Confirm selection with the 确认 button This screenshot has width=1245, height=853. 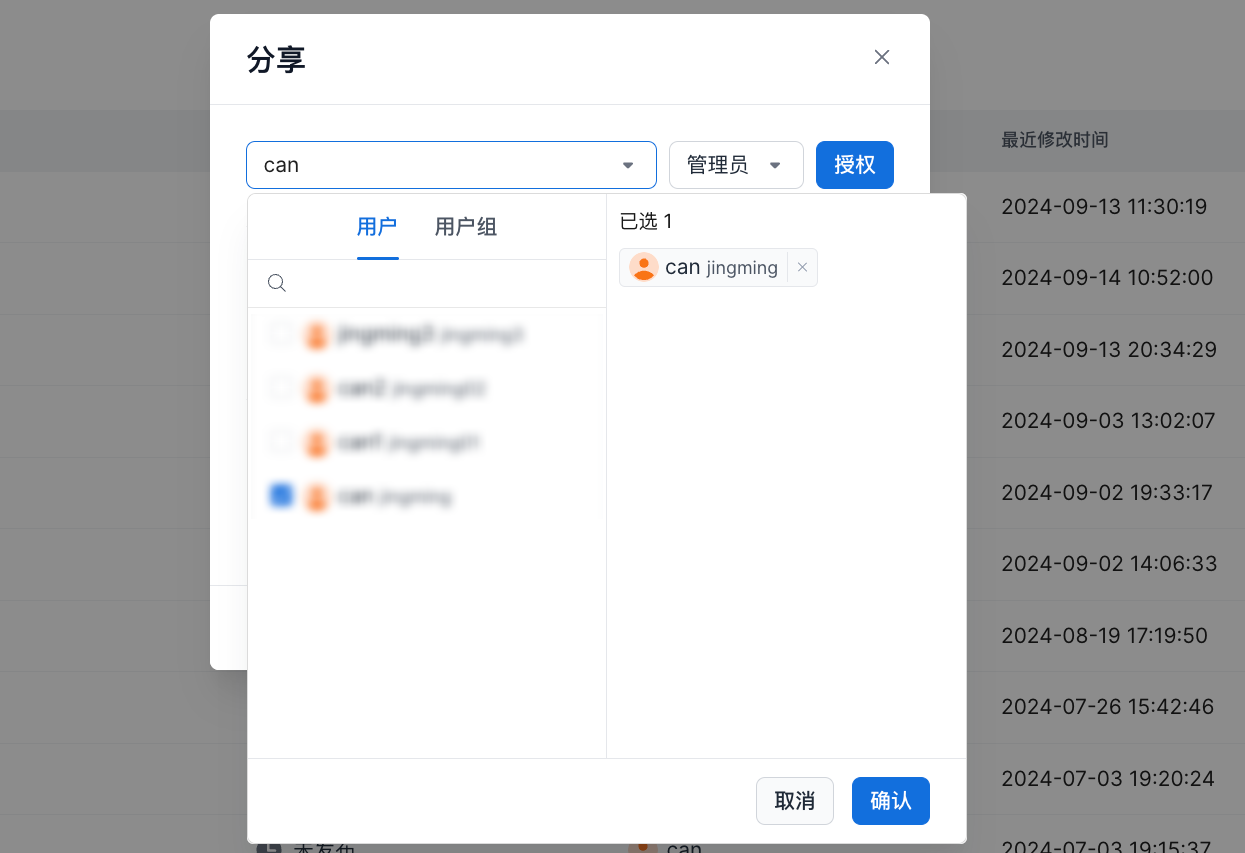click(x=890, y=801)
